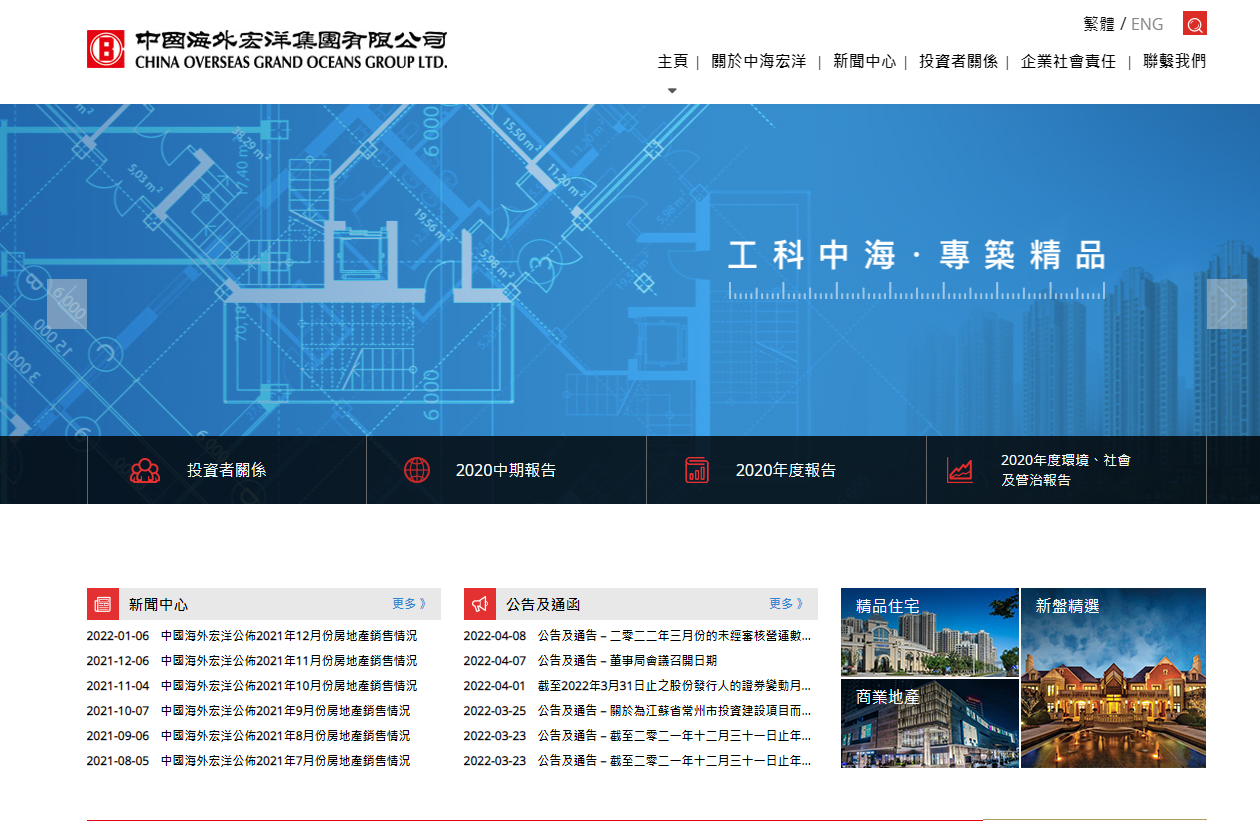Open the 董事局會議召開日期 announcement
The image size is (1260, 822).
click(x=629, y=660)
